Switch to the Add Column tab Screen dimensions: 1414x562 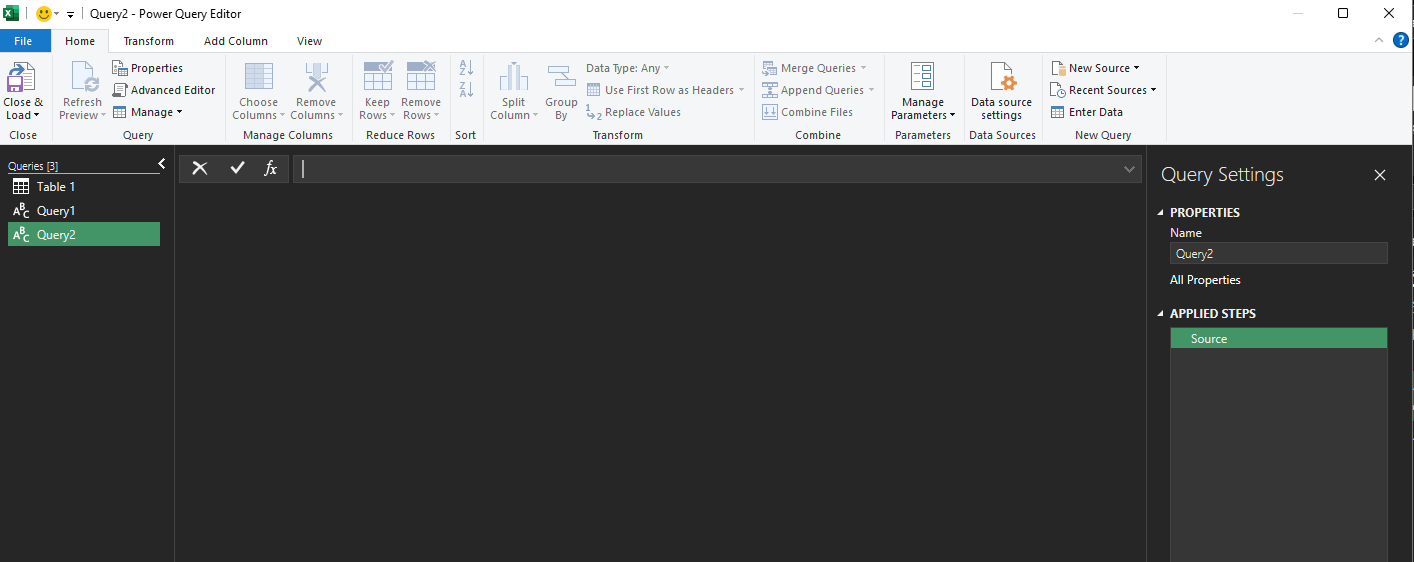coord(236,41)
